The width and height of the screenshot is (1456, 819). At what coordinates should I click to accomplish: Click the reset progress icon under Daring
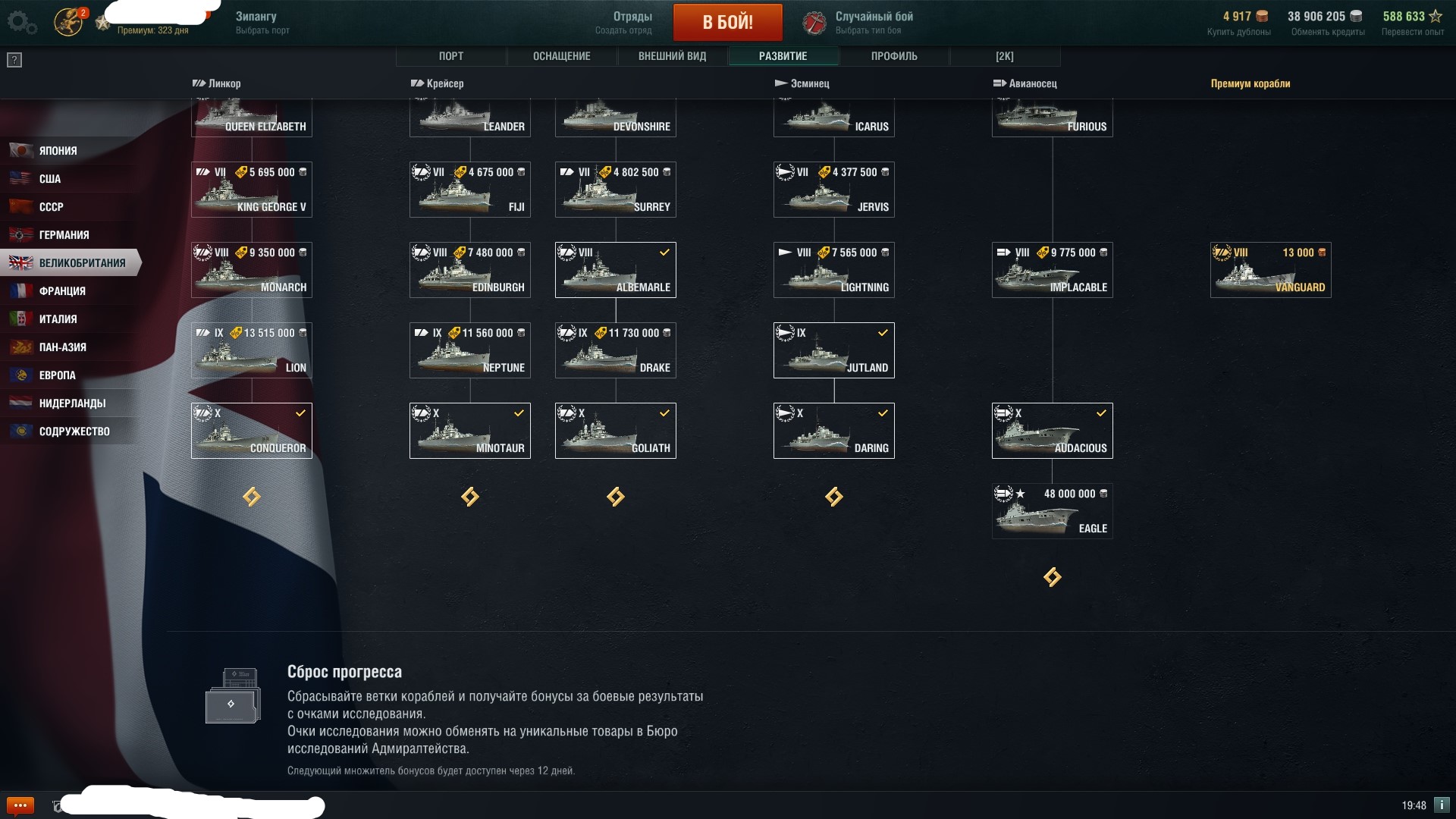coord(834,497)
